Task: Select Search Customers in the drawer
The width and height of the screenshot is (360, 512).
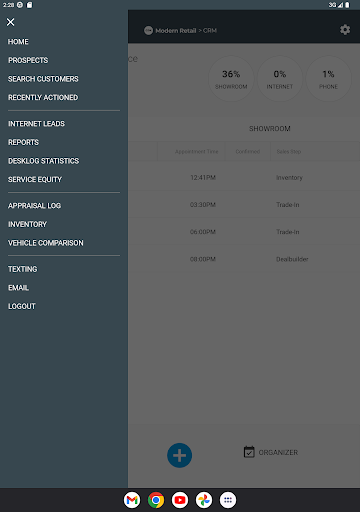Action: pos(43,79)
